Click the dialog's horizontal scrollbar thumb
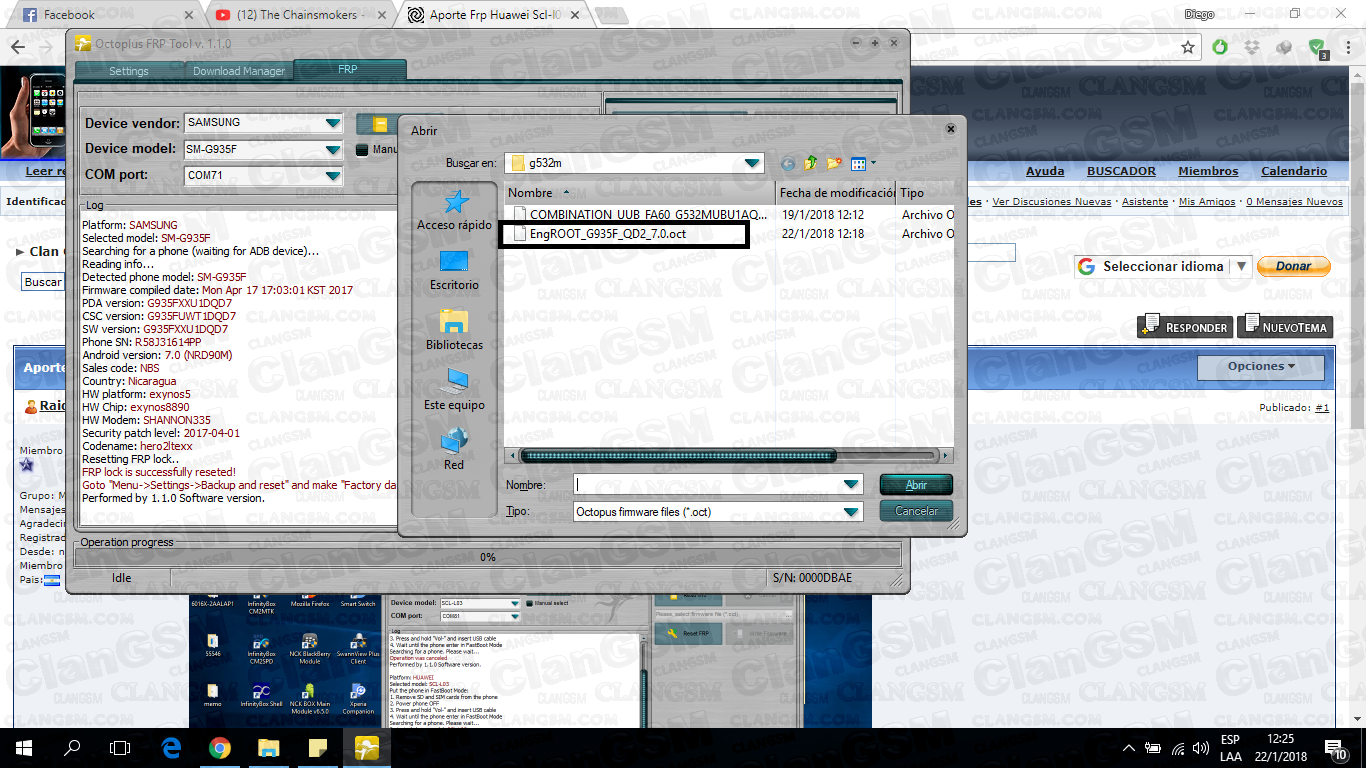Screen dimensions: 1366x768 (x=678, y=456)
